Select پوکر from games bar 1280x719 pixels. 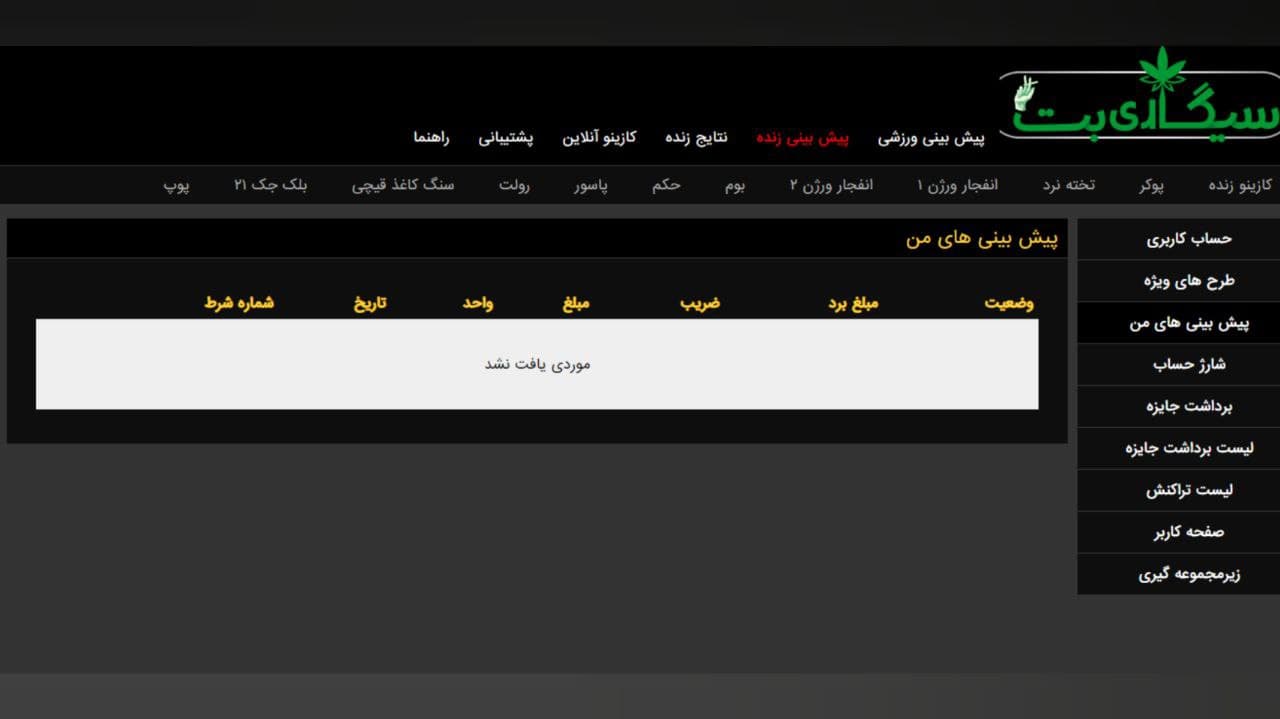click(1151, 185)
